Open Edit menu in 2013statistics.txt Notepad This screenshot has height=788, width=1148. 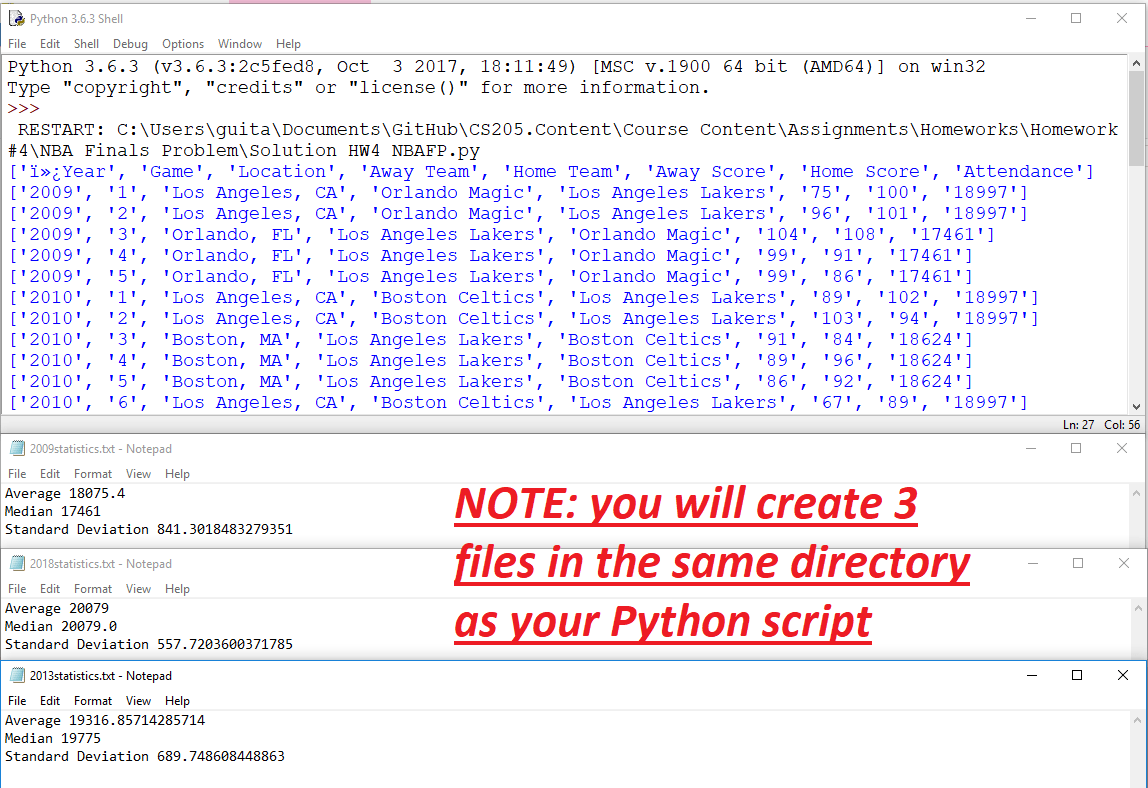coord(50,701)
